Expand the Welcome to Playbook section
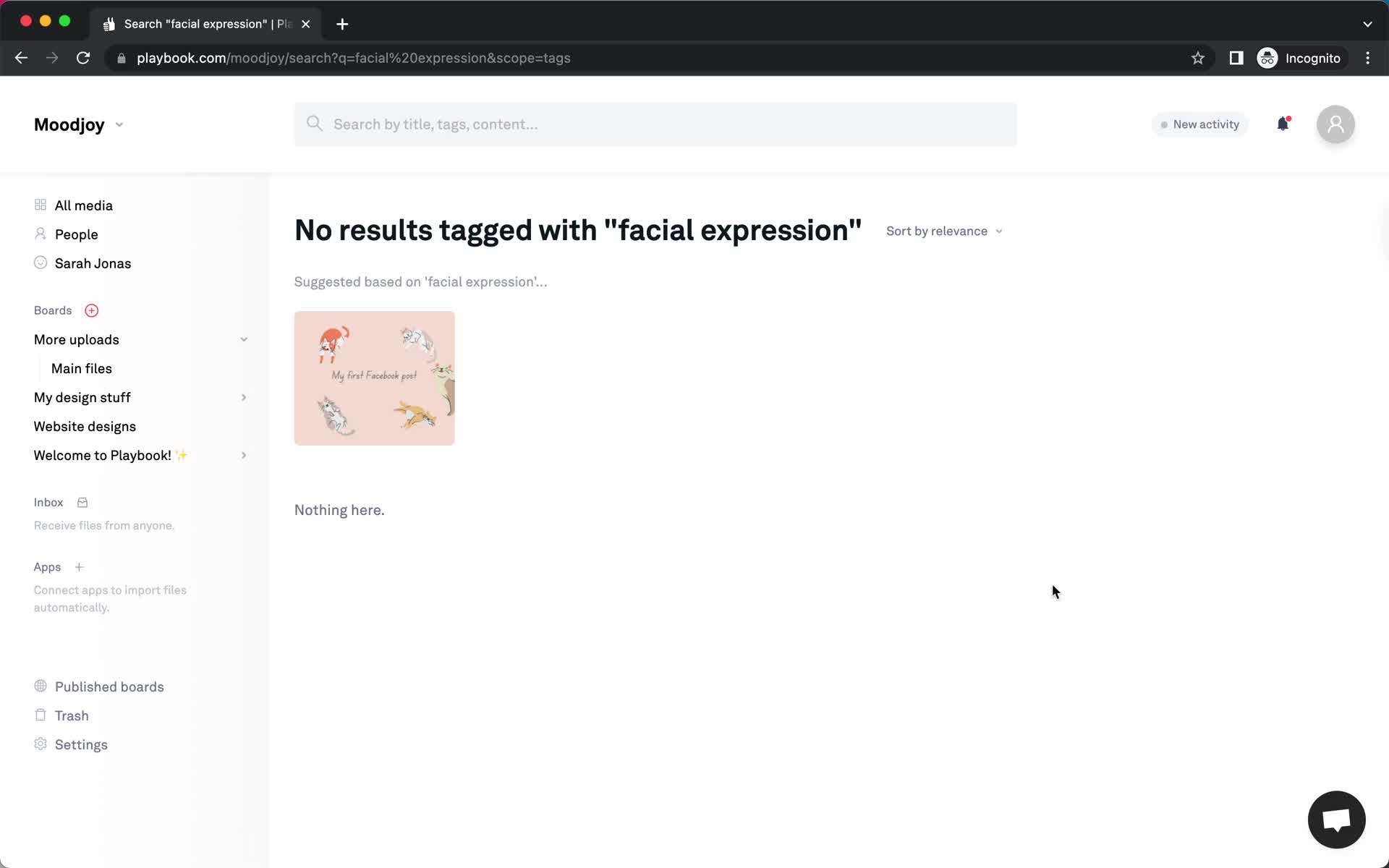The width and height of the screenshot is (1389, 868). coord(243,455)
